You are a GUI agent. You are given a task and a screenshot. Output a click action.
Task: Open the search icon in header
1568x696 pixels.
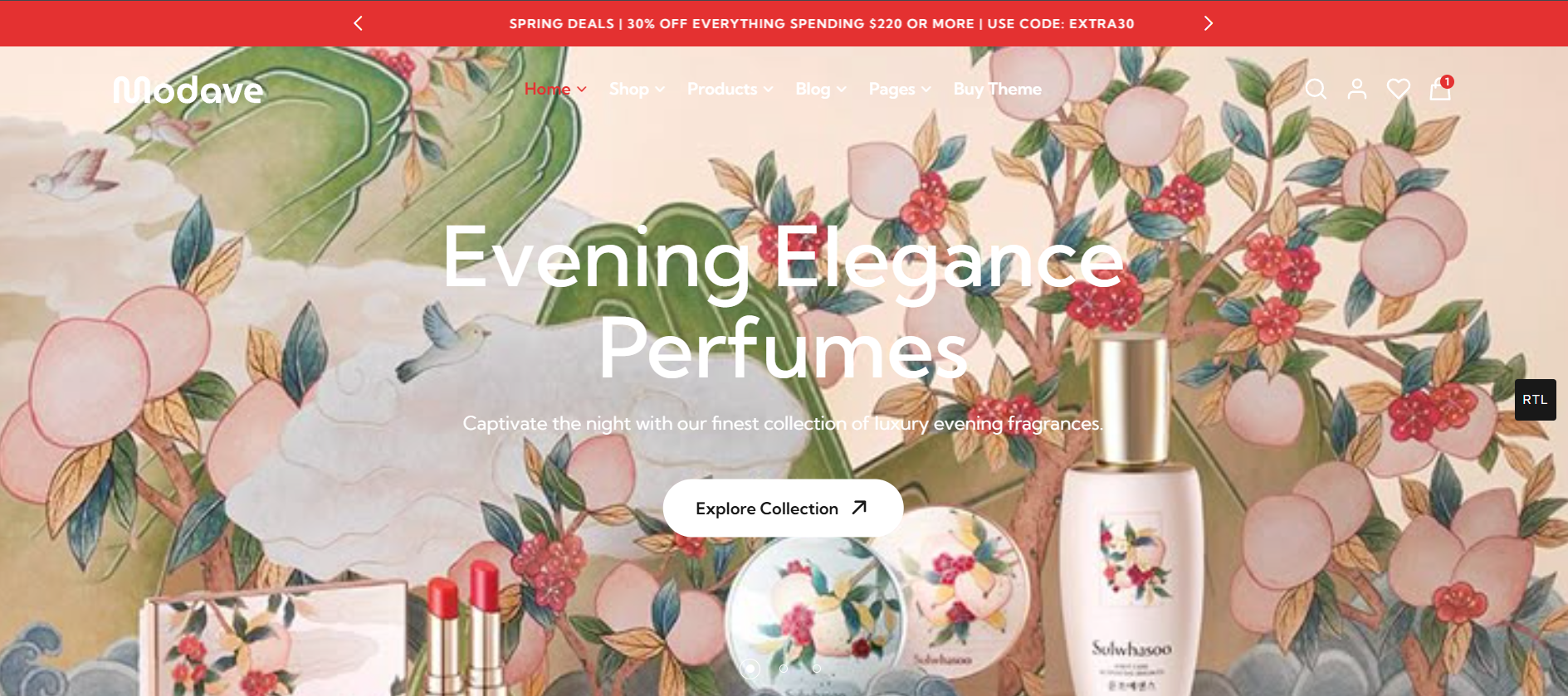click(x=1316, y=89)
